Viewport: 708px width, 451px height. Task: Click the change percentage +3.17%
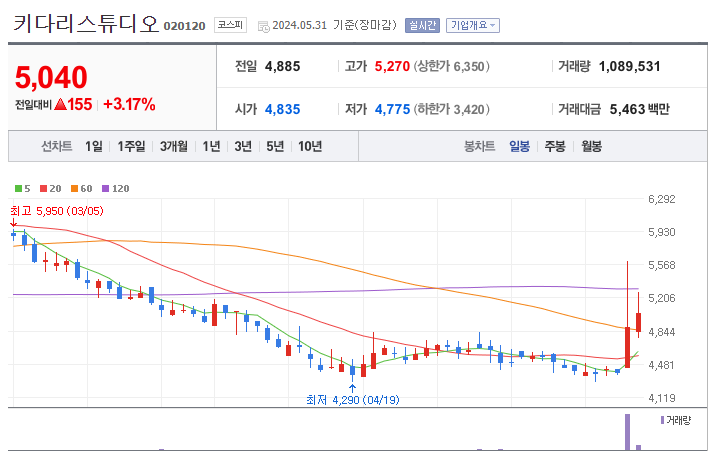[130, 105]
